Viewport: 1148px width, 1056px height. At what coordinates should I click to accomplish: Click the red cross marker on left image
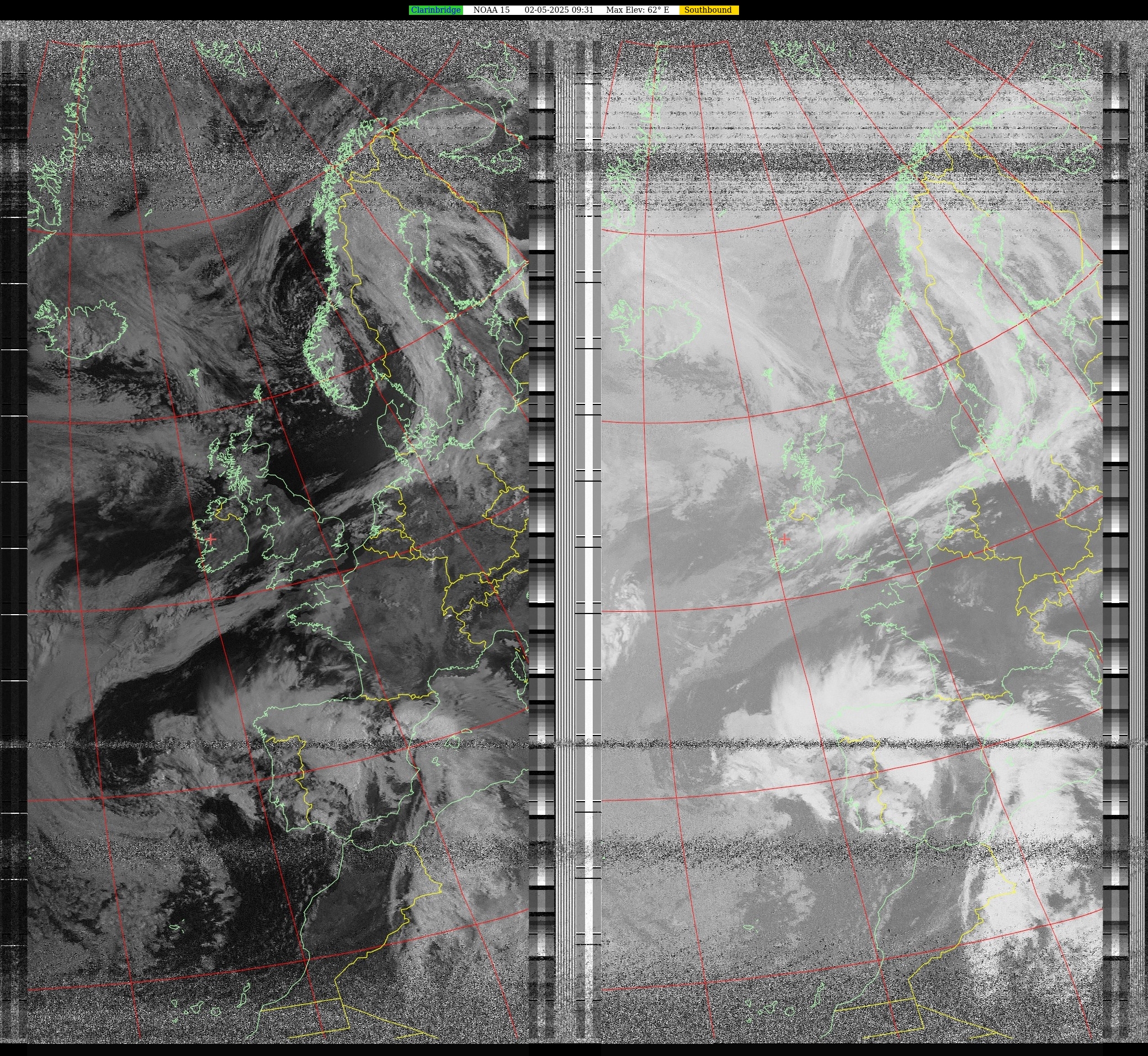(x=211, y=539)
